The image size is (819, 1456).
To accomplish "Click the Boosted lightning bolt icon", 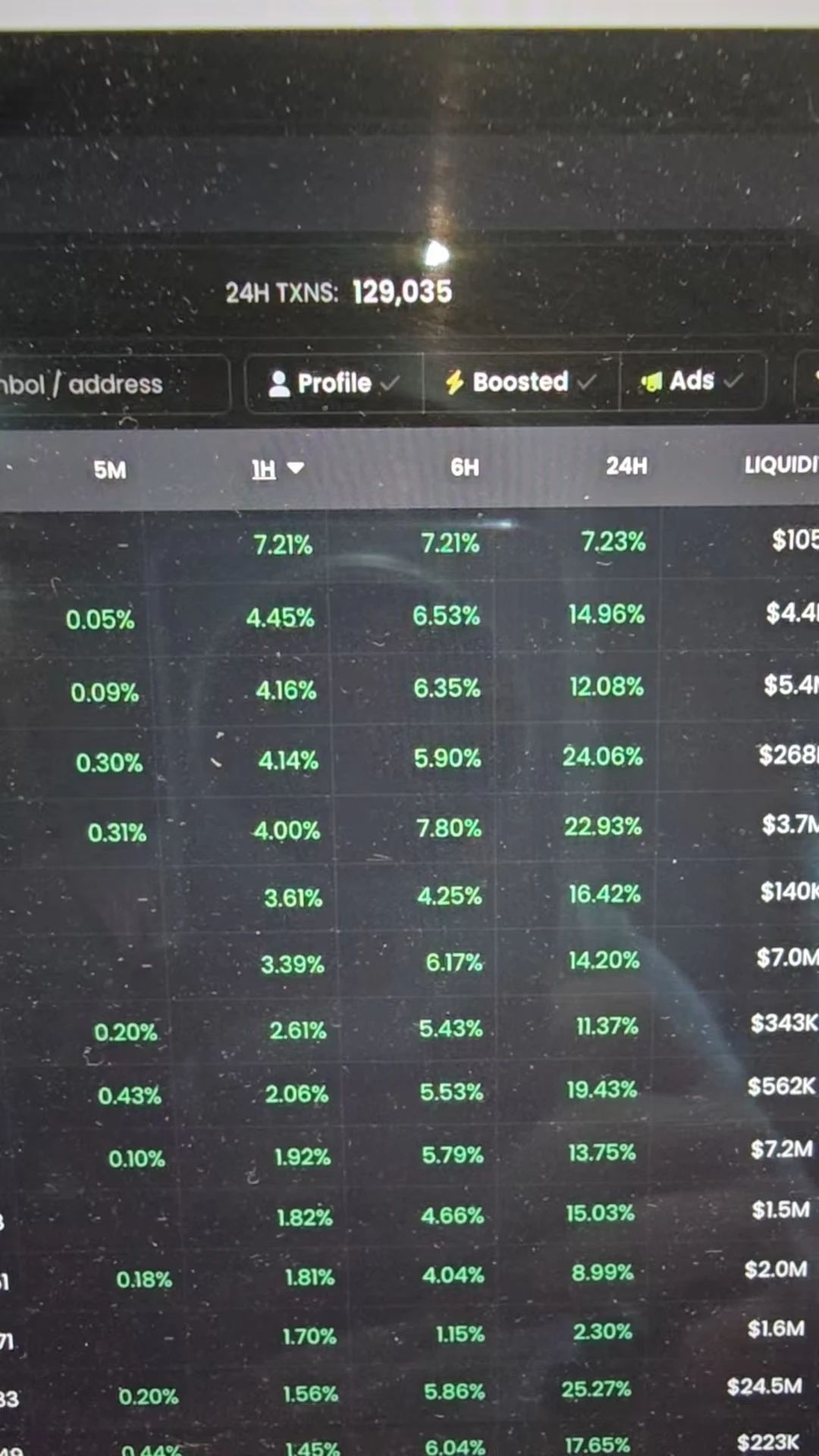I will click(x=454, y=382).
